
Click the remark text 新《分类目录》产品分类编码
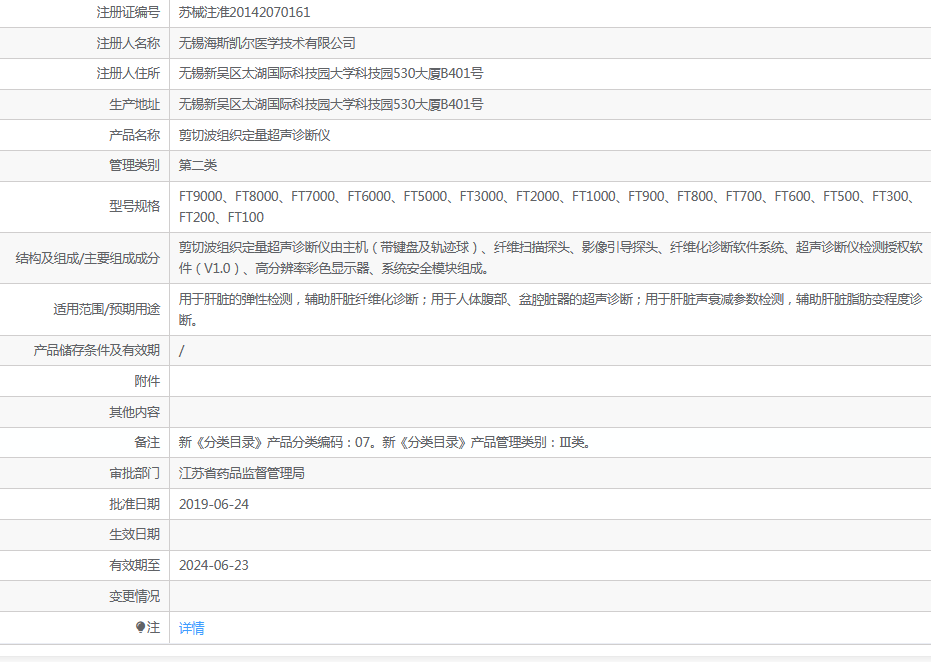(x=386, y=442)
